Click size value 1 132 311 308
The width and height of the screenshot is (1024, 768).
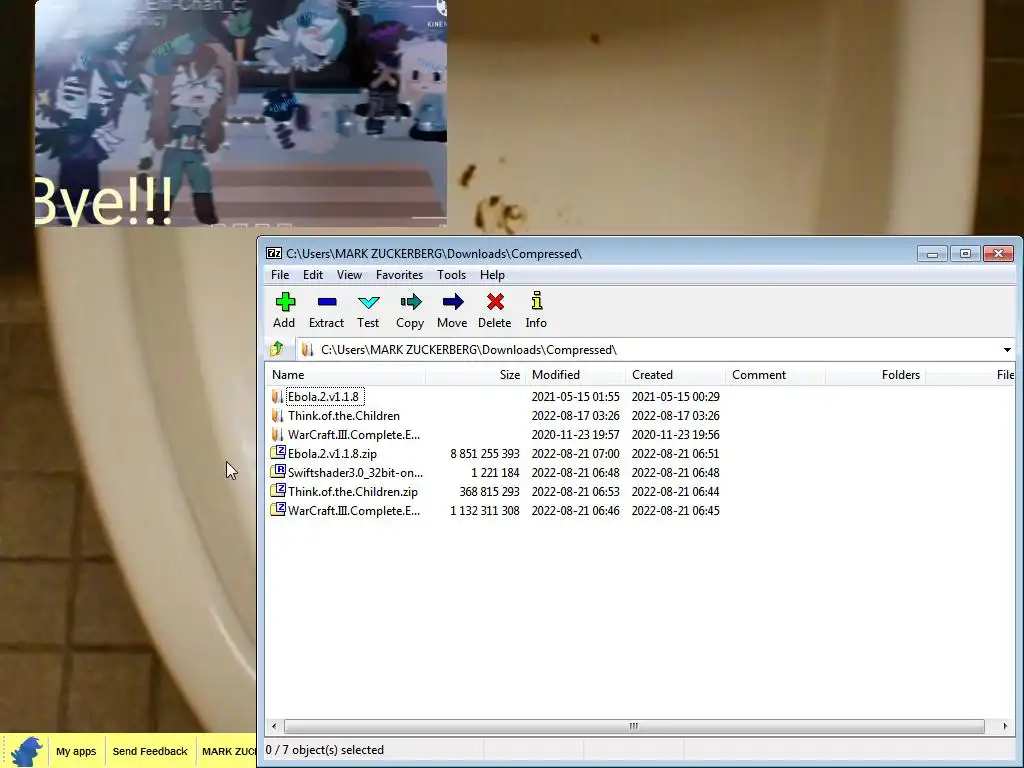pyautogui.click(x=485, y=510)
